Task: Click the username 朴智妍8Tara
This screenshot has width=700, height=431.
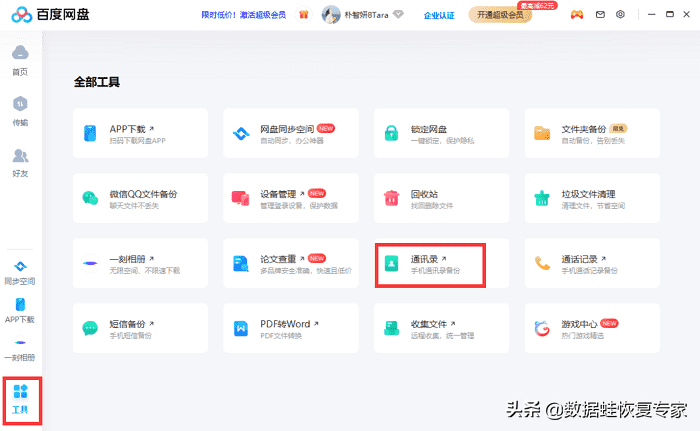Action: [366, 15]
